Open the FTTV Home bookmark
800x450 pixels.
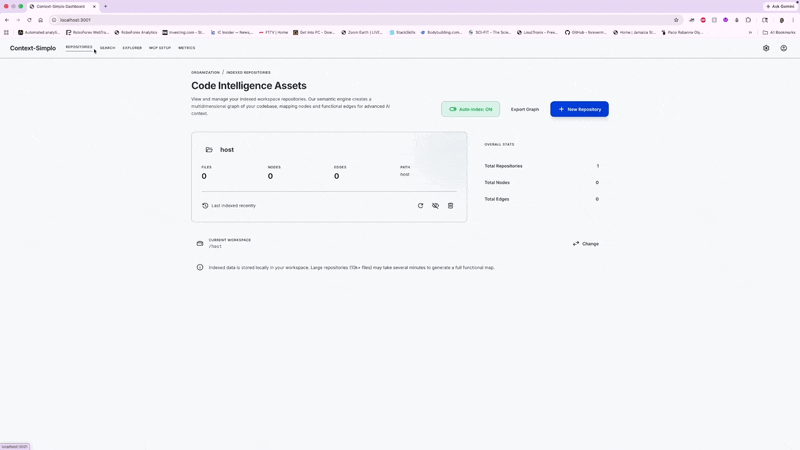tap(273, 32)
